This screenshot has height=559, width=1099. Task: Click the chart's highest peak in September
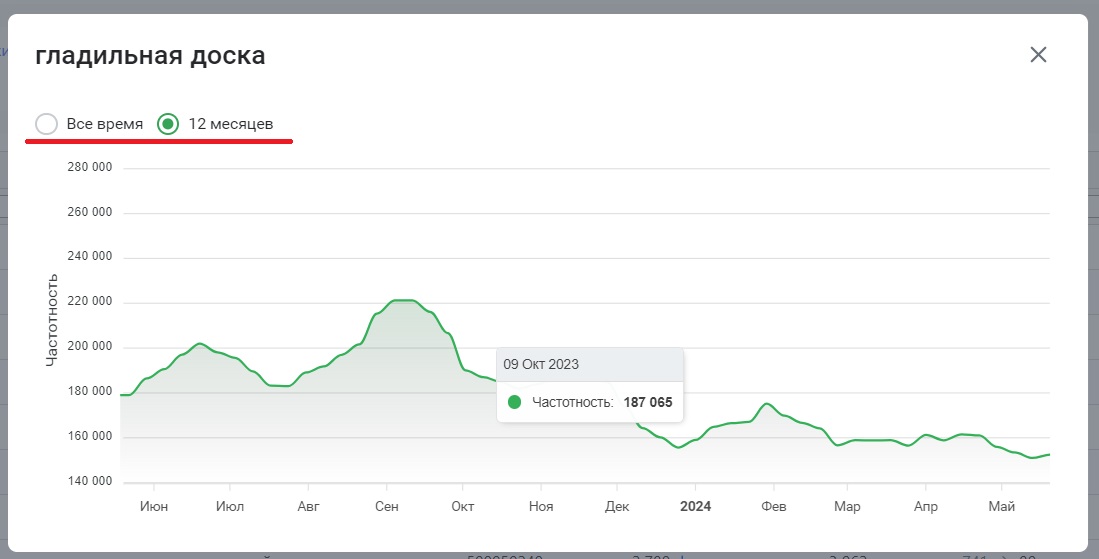pos(402,300)
